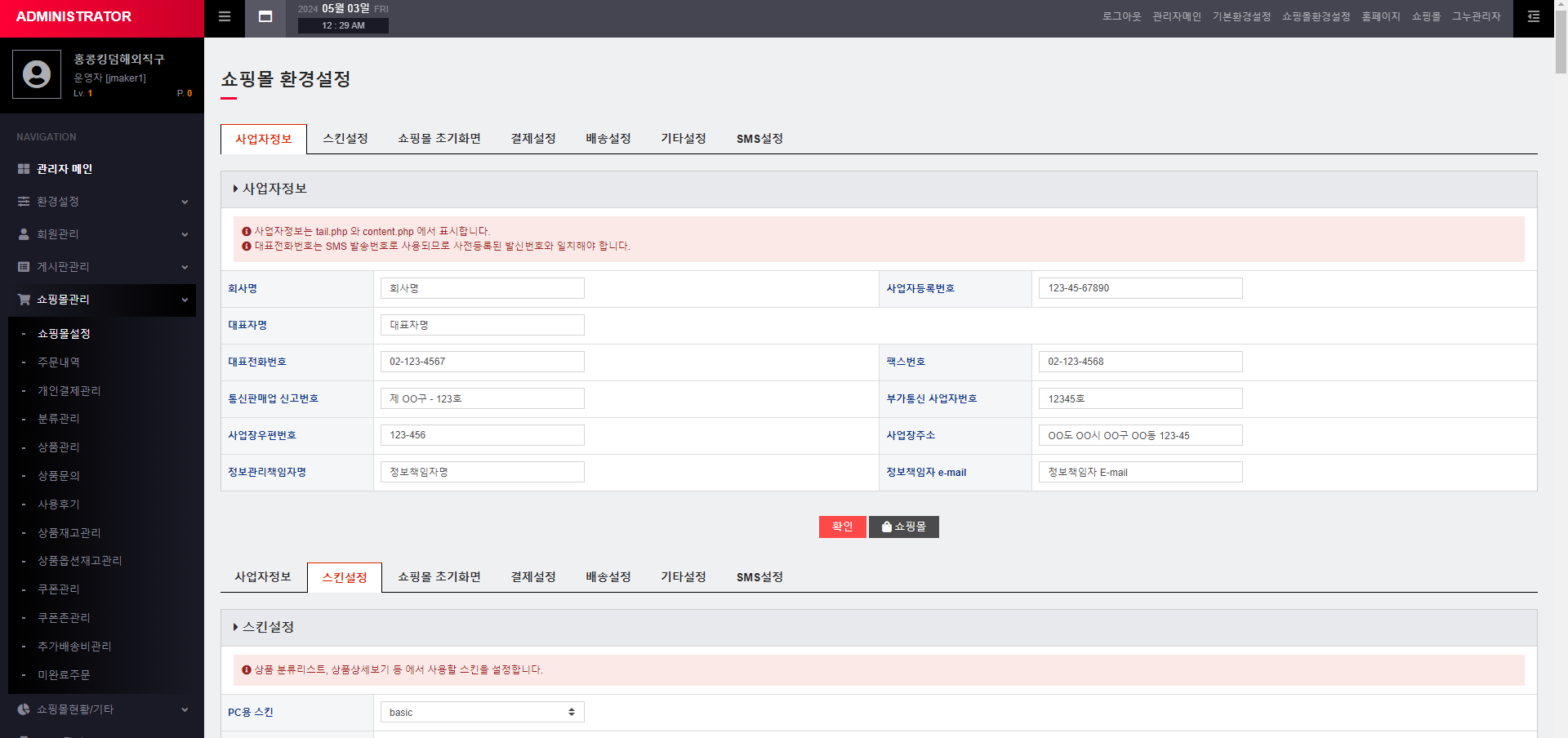Screen dimensions: 1568x738
Task: Click the 사업자등록번호 input field
Action: coord(1140,288)
